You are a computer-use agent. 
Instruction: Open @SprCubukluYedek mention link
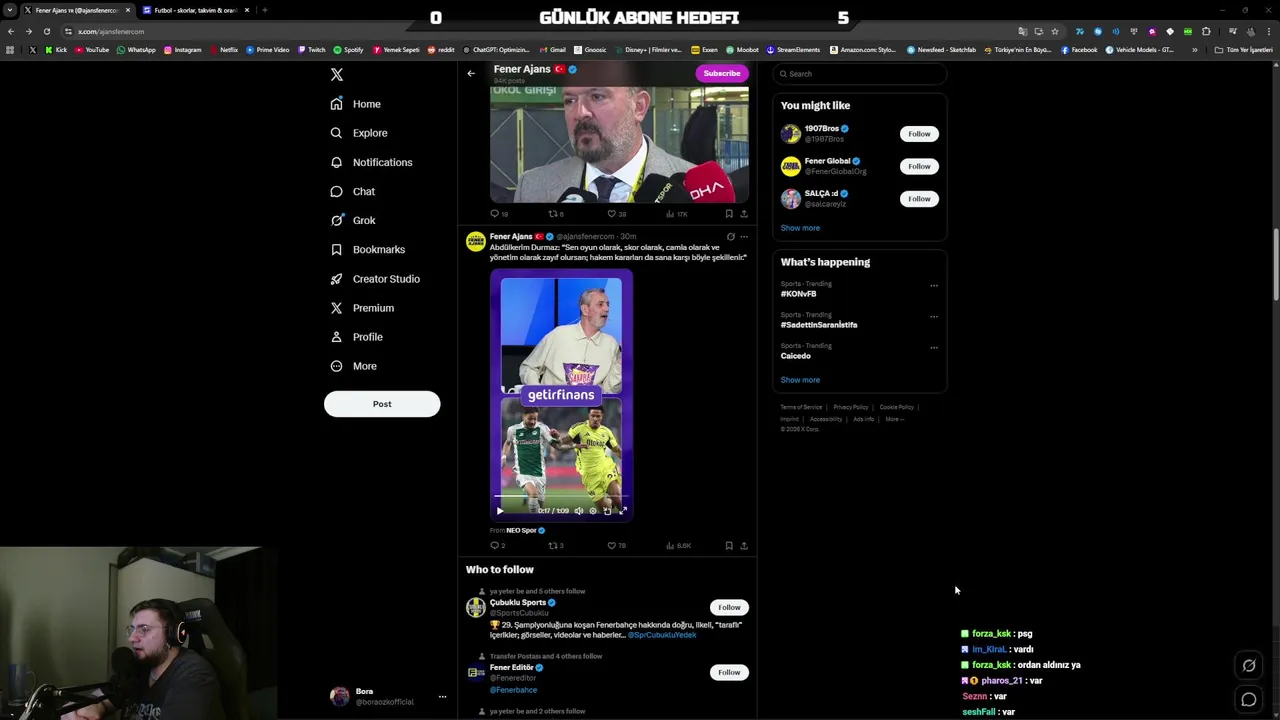(662, 635)
